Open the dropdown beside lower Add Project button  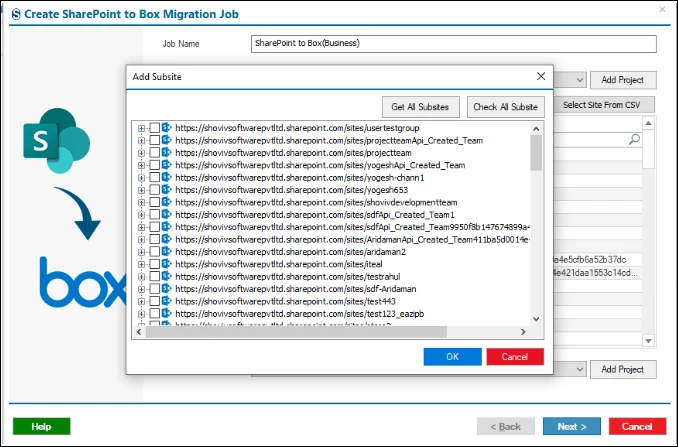(x=580, y=369)
